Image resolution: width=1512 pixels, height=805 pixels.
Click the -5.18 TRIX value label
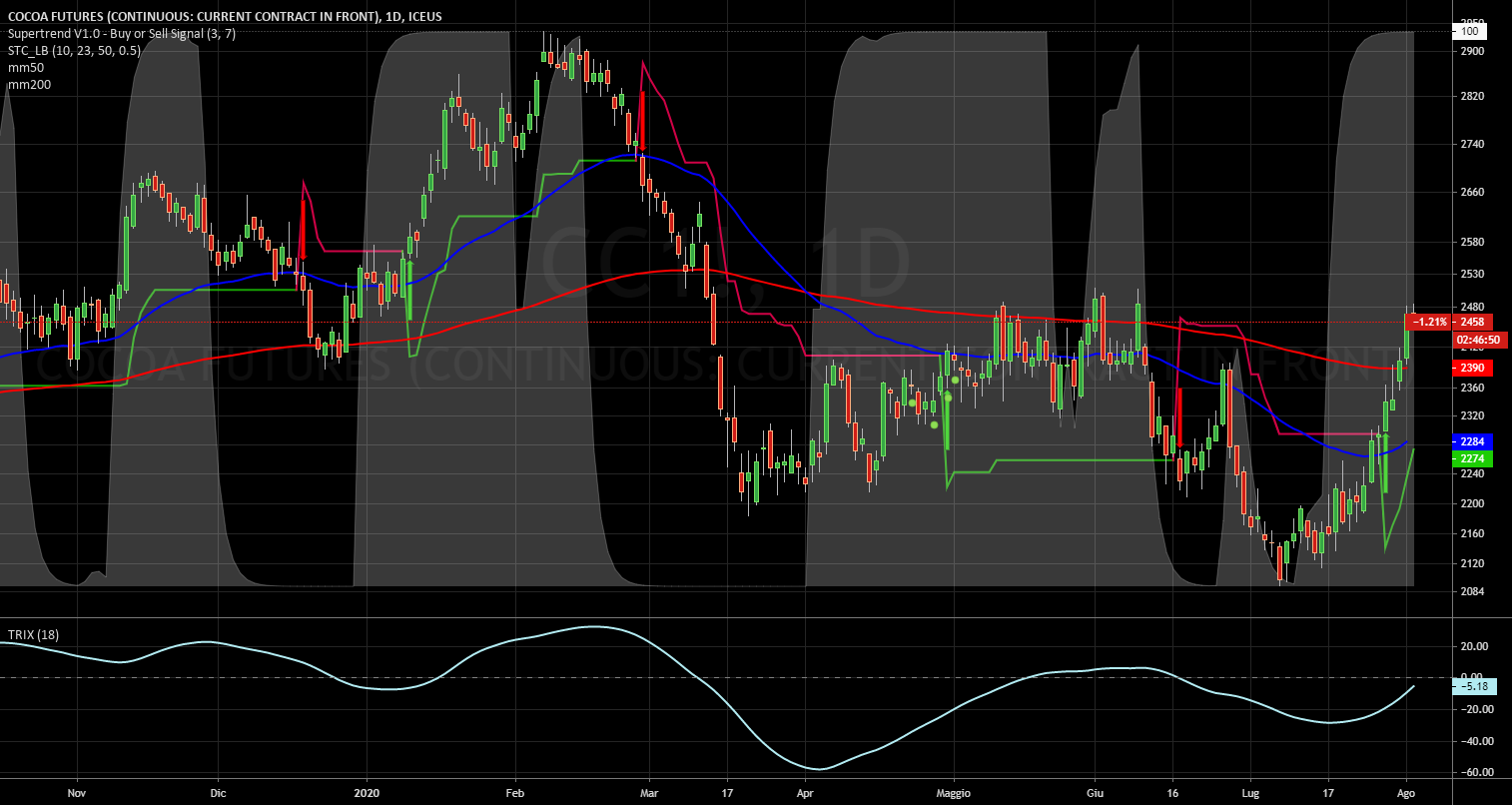click(x=1476, y=686)
